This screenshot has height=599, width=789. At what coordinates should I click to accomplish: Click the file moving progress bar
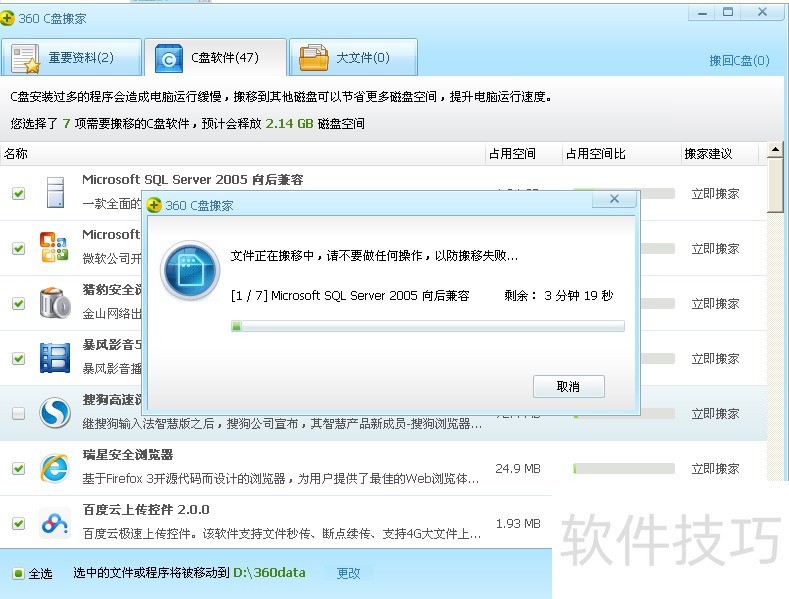427,326
